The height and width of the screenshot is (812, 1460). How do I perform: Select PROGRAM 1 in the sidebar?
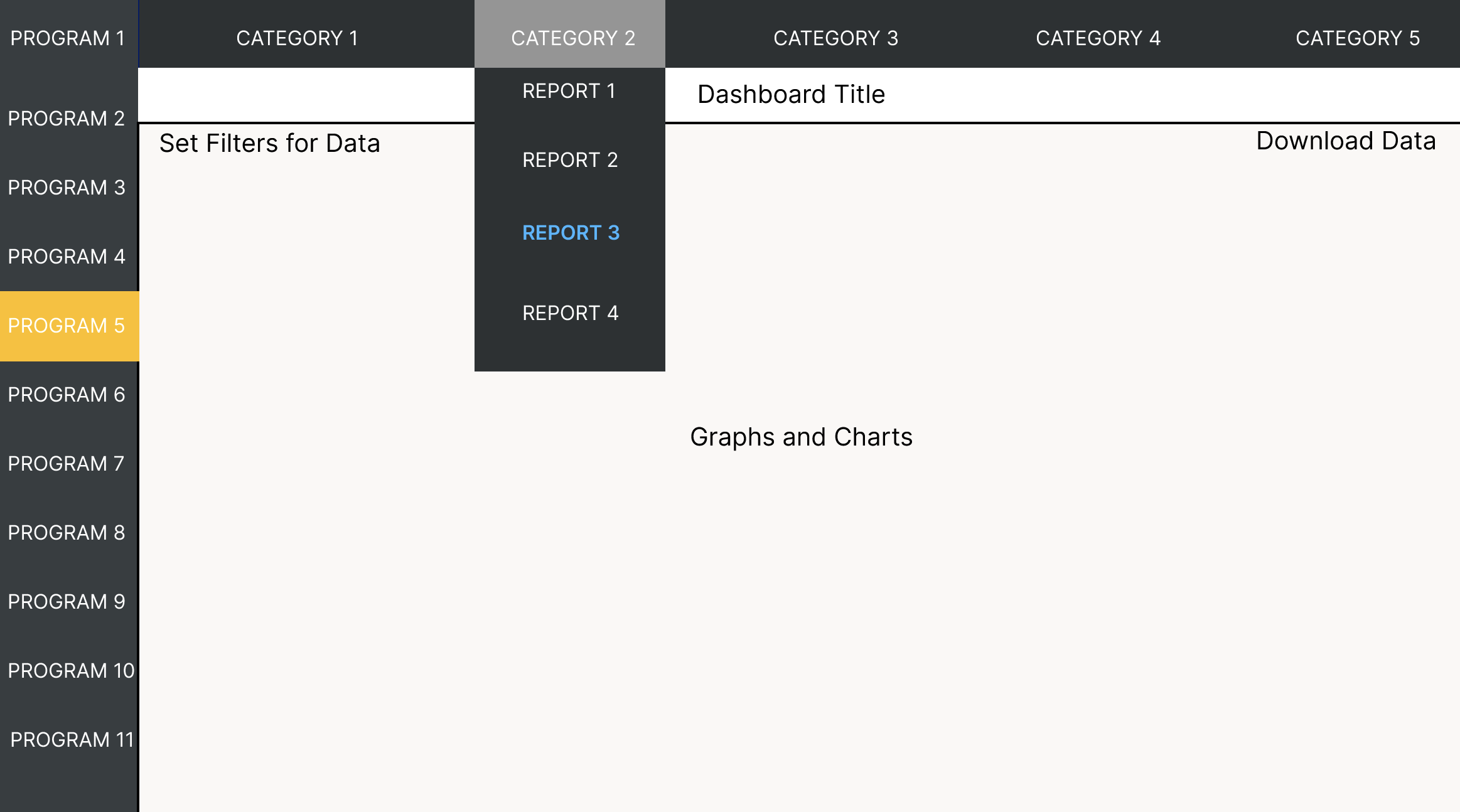[68, 38]
